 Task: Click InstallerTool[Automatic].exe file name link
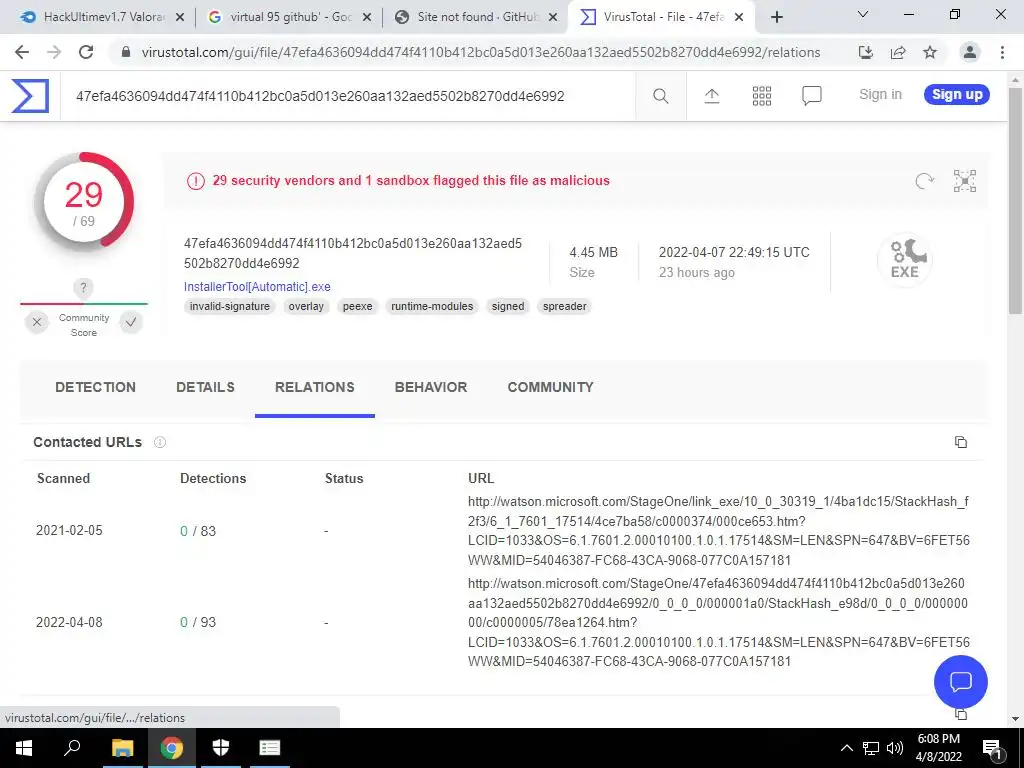pos(257,287)
